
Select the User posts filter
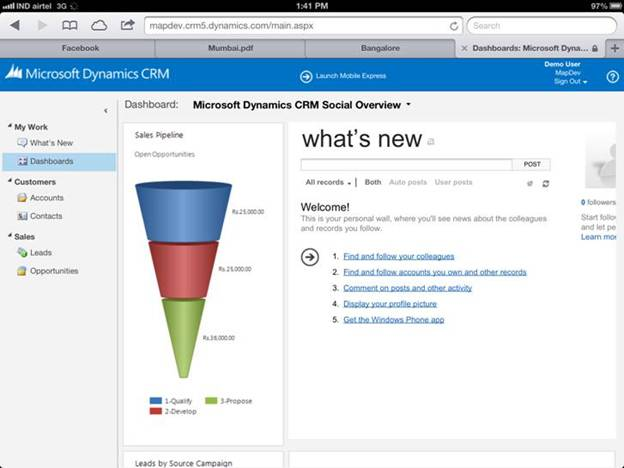coord(453,182)
